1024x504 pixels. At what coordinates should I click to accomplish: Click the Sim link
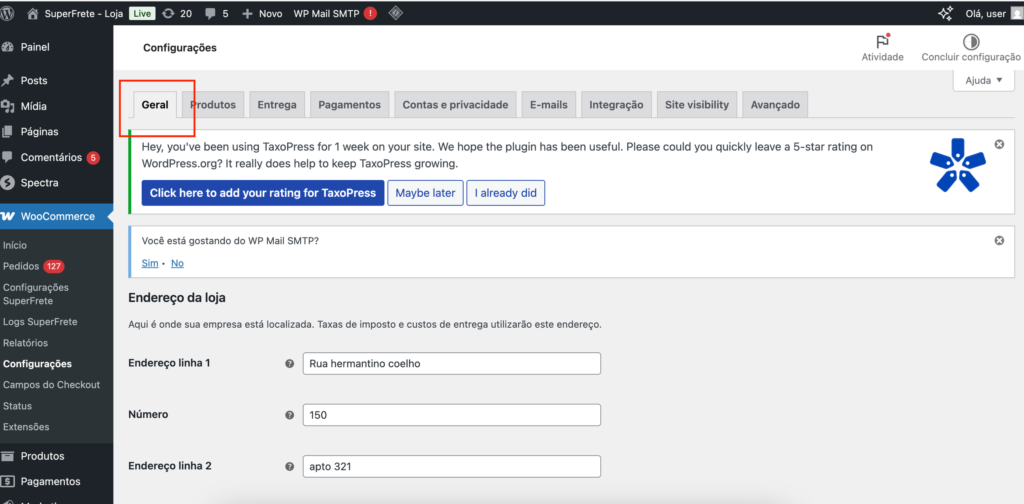pos(150,263)
